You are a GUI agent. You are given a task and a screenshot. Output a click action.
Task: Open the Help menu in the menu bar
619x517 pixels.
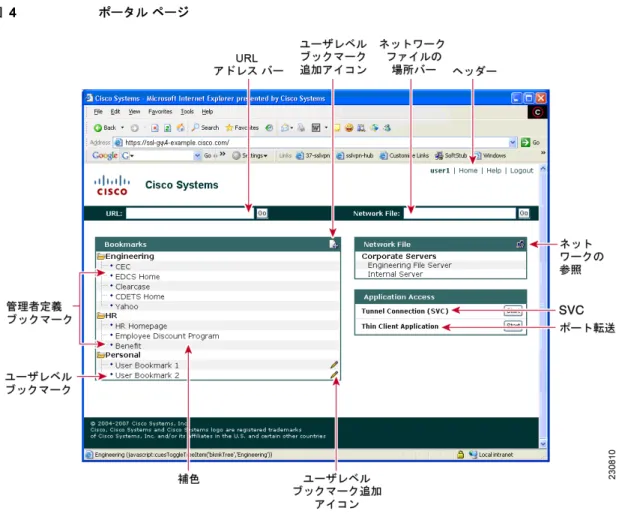tap(207, 112)
